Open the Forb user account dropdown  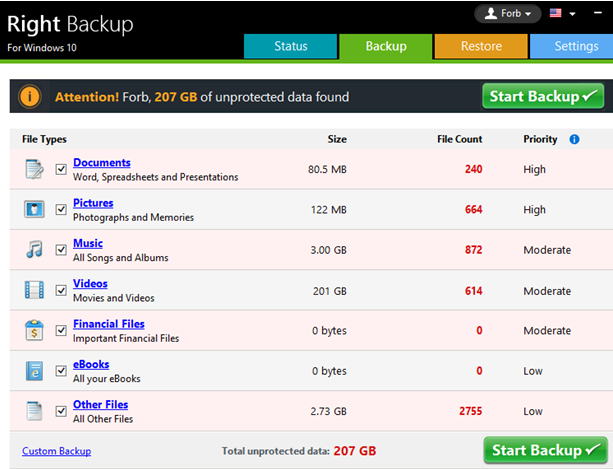(x=507, y=14)
